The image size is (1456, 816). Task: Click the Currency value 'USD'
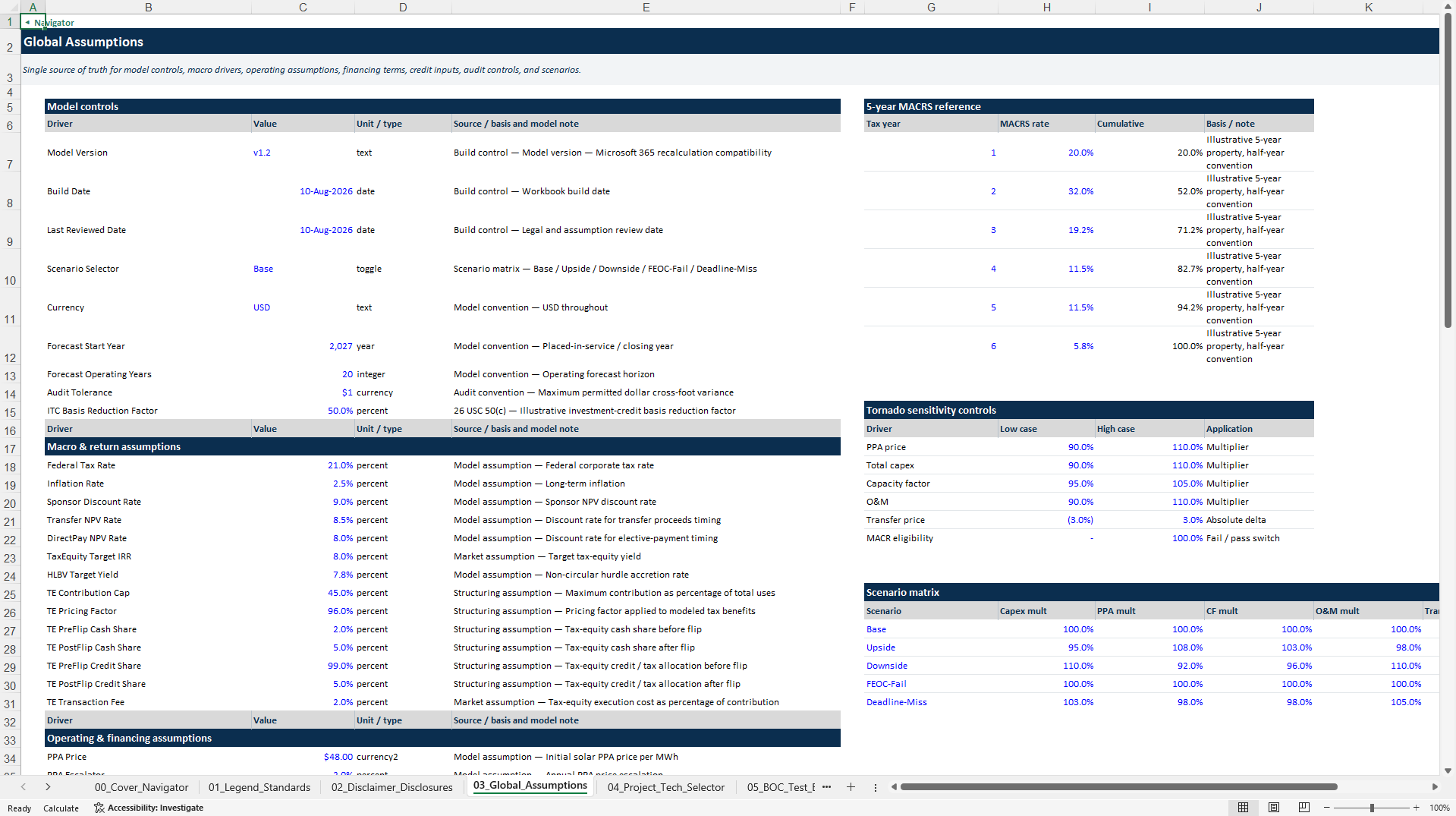point(303,307)
